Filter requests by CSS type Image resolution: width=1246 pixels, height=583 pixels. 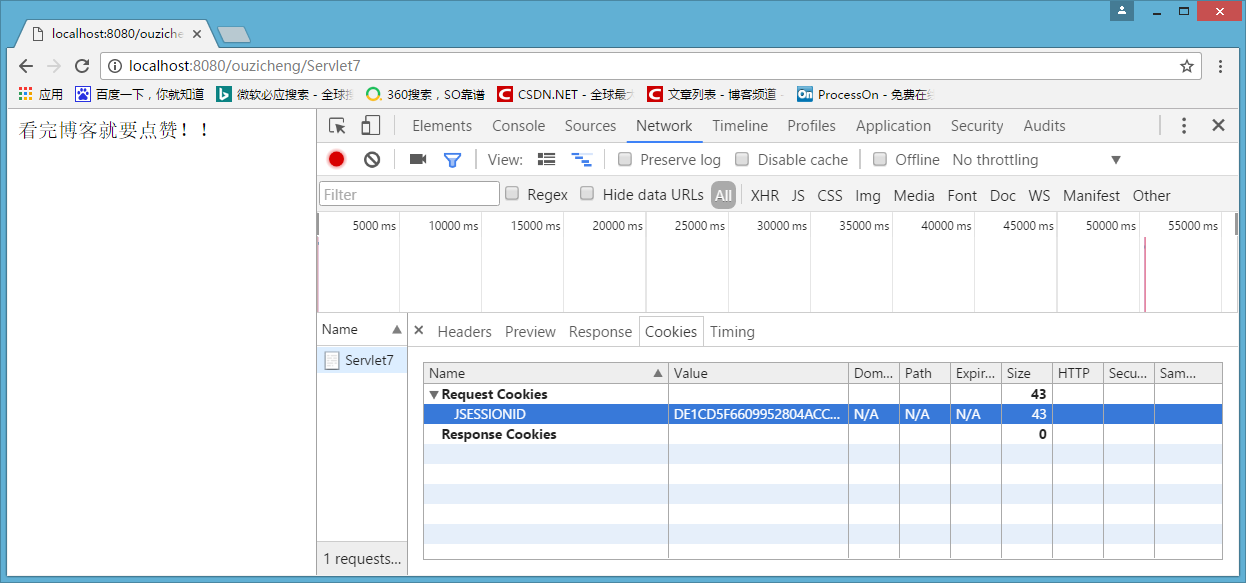830,195
